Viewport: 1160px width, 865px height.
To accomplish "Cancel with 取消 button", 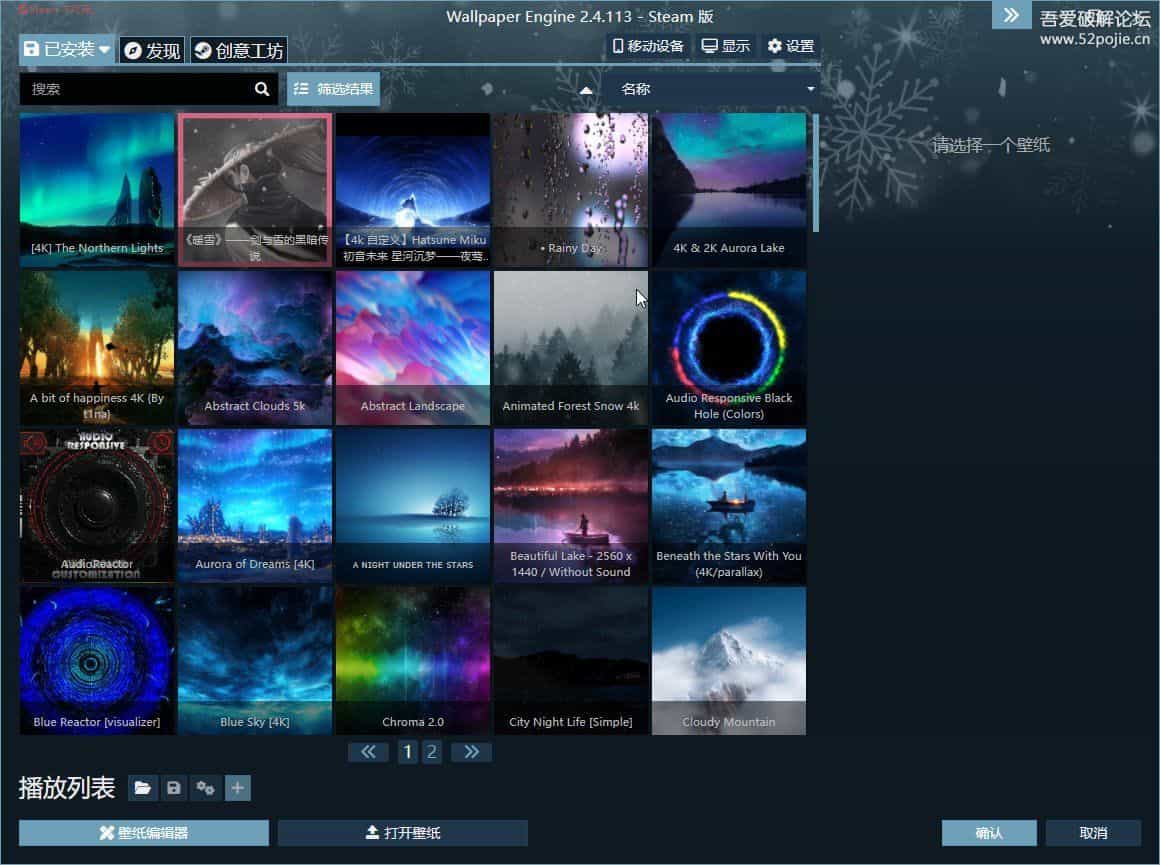I will [x=1093, y=832].
